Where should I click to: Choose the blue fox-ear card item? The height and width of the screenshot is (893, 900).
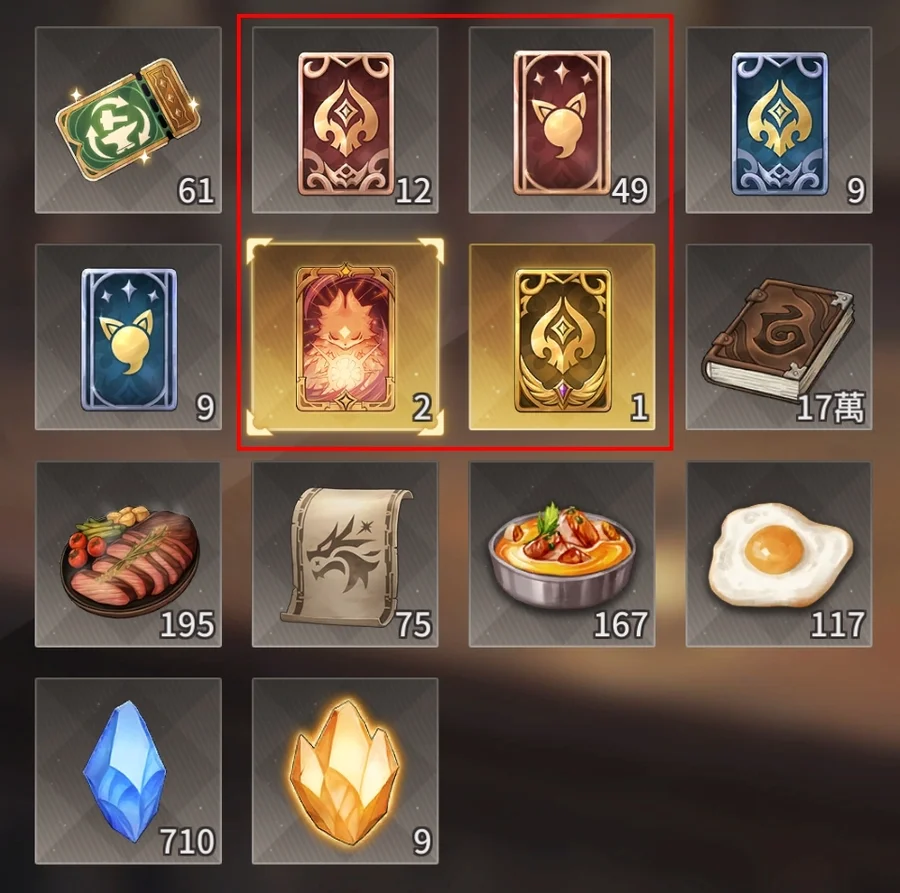pyautogui.click(x=128, y=337)
